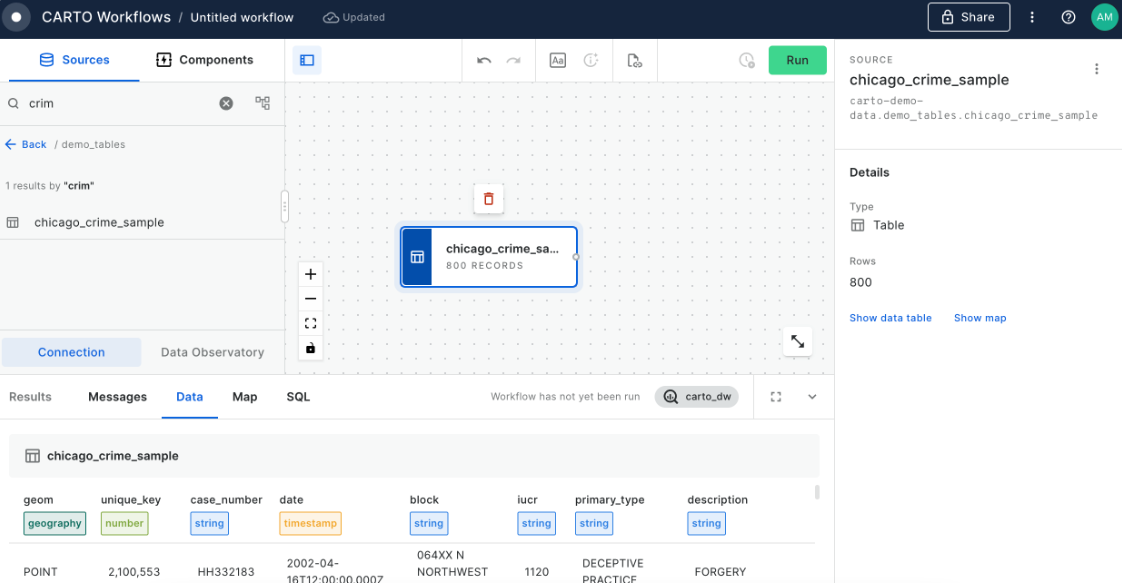This screenshot has height=583, width=1122.
Task: Click the HH332183 case number cell
Action: point(226,572)
